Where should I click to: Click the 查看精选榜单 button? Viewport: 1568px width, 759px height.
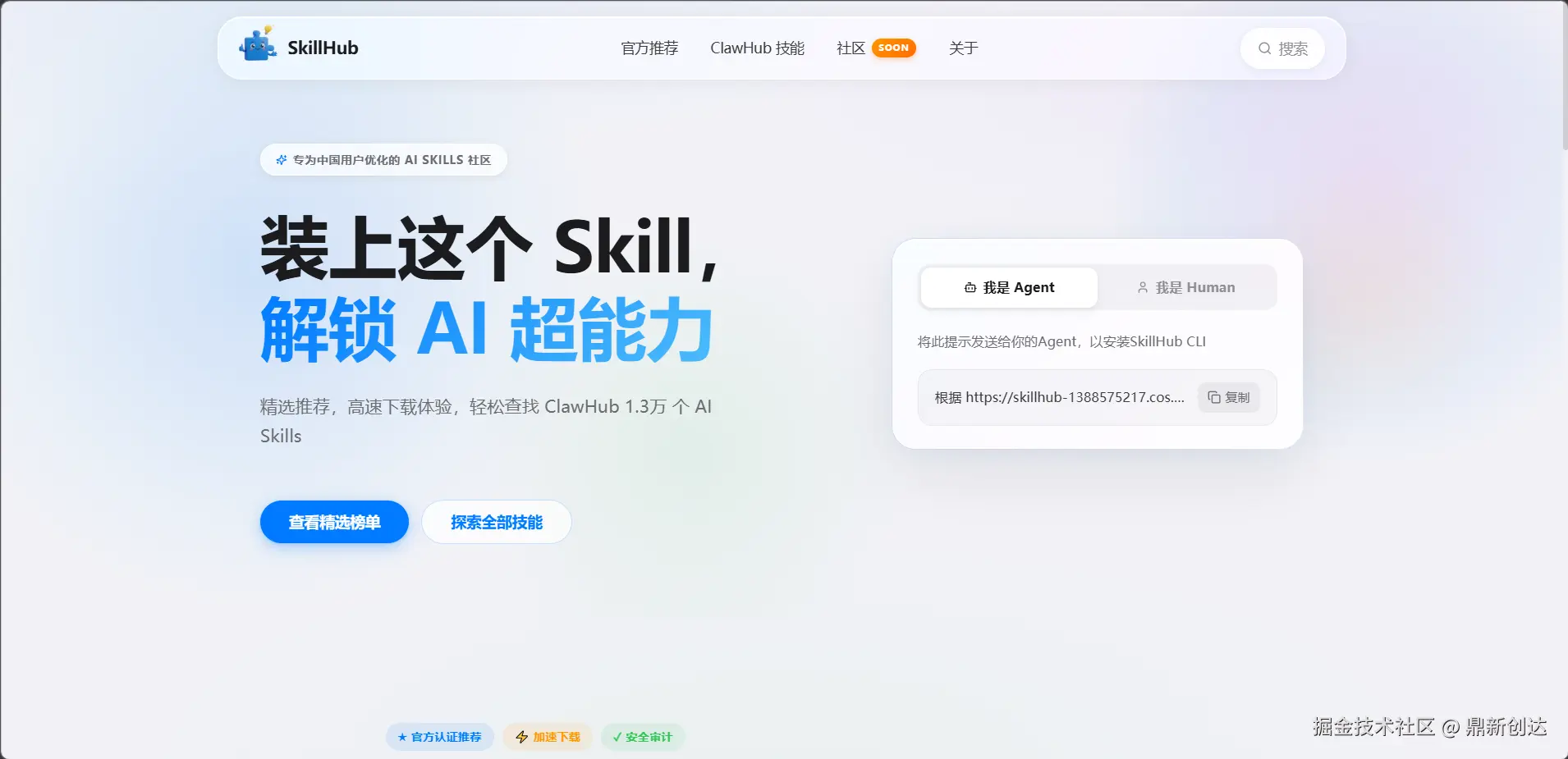coord(333,522)
